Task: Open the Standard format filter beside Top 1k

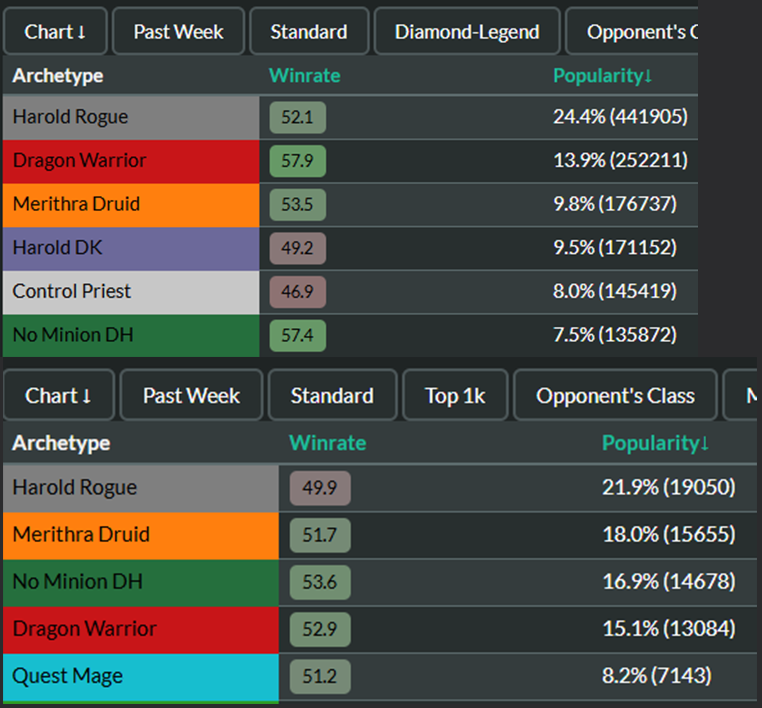Action: point(332,396)
